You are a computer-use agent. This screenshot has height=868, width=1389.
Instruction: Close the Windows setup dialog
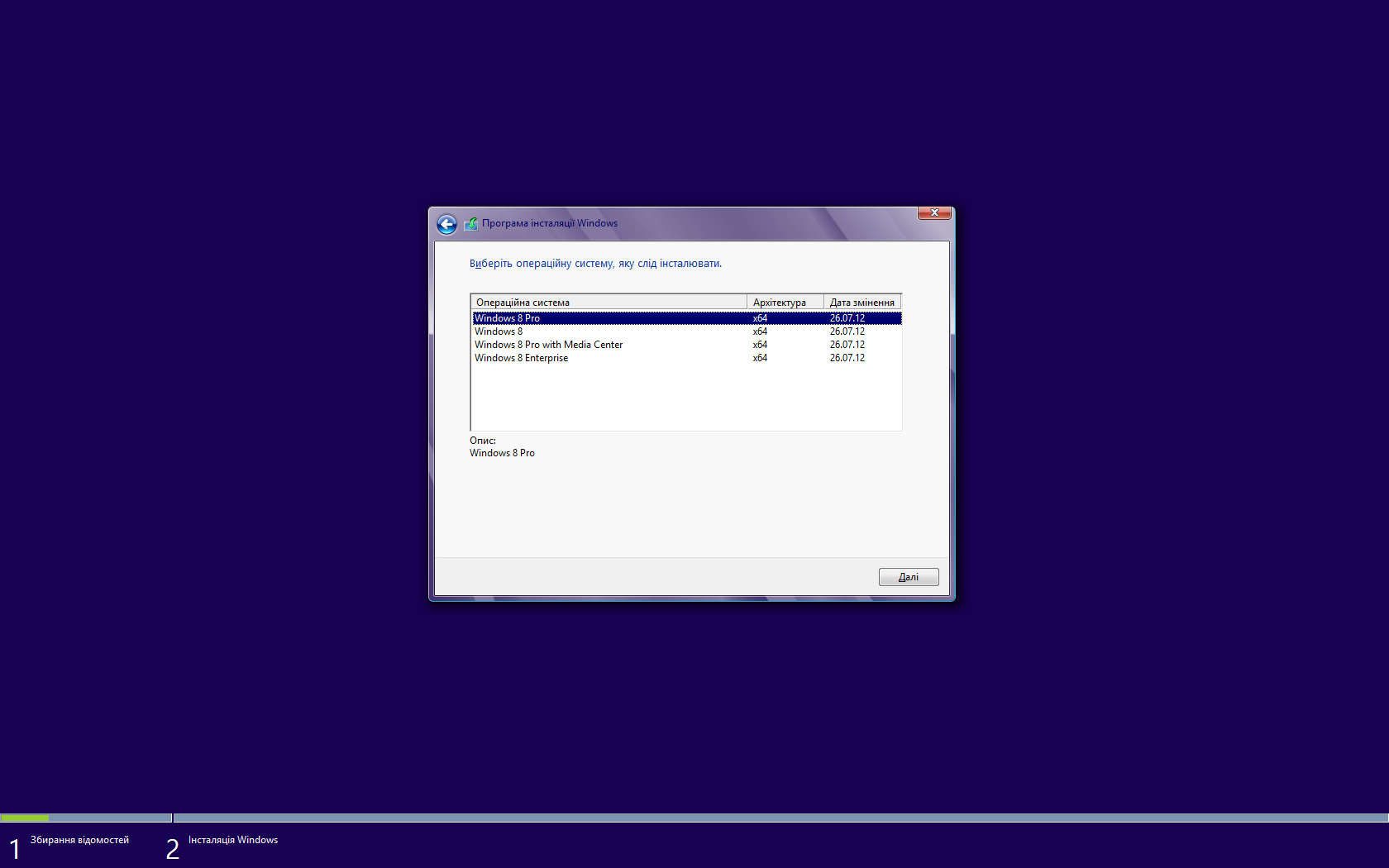[x=934, y=213]
